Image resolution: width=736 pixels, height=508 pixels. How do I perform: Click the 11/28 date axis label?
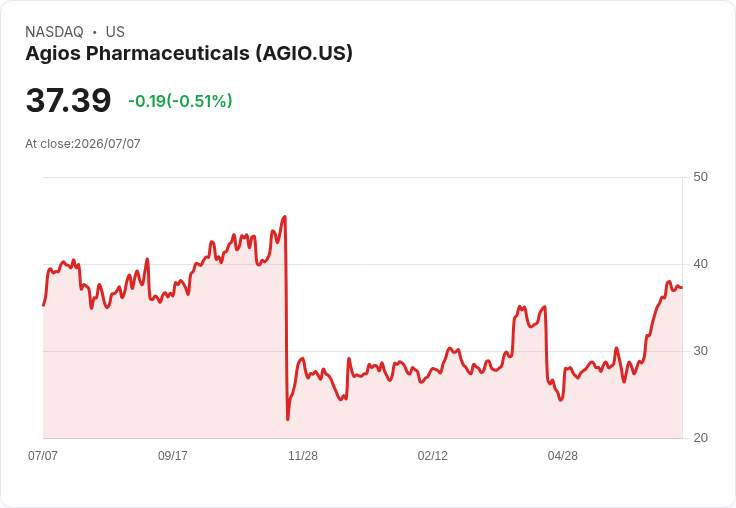pos(303,455)
